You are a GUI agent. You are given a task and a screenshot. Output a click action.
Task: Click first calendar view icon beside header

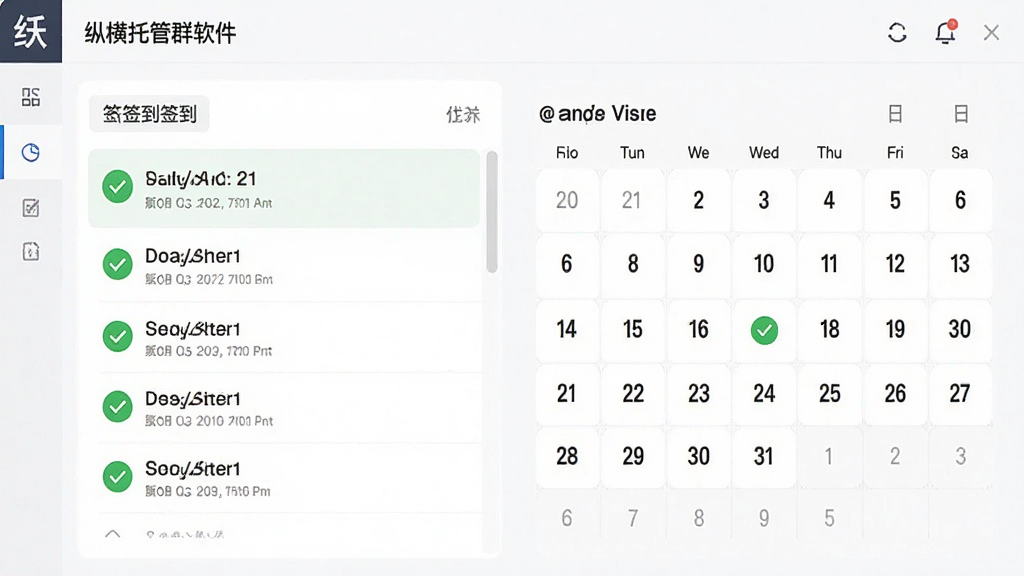pos(895,114)
